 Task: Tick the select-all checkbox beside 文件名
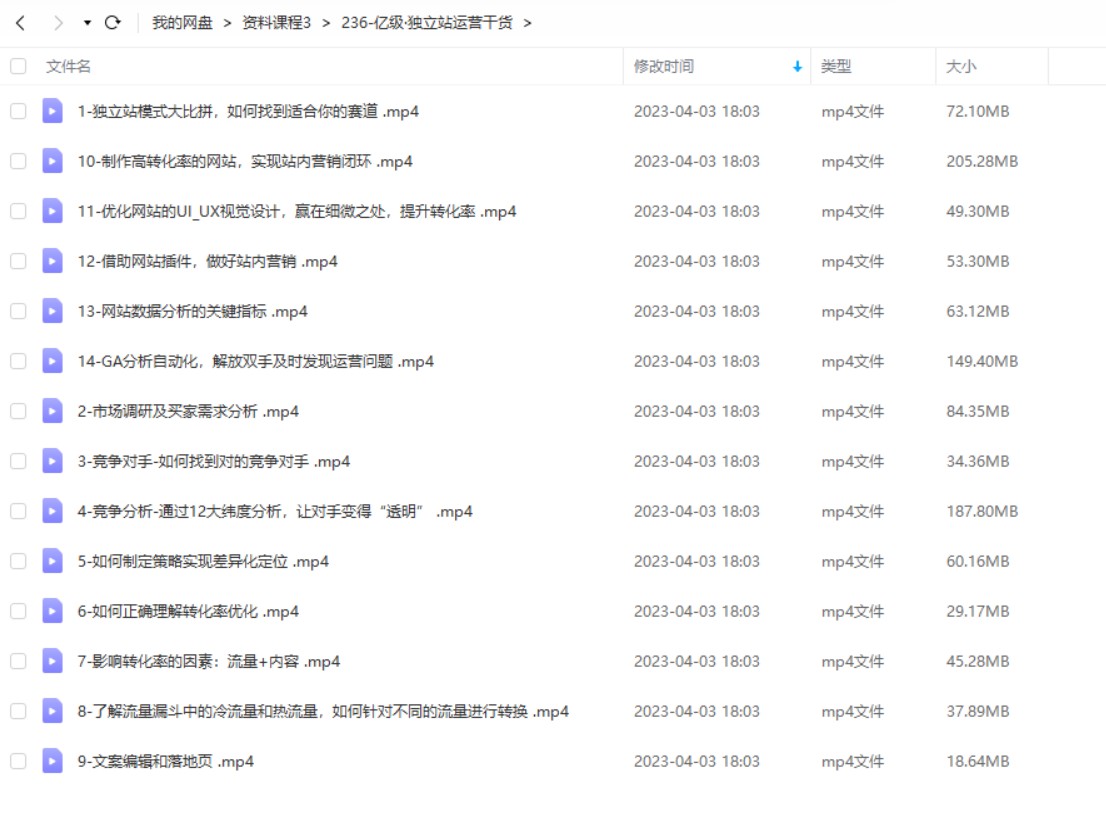coord(18,66)
